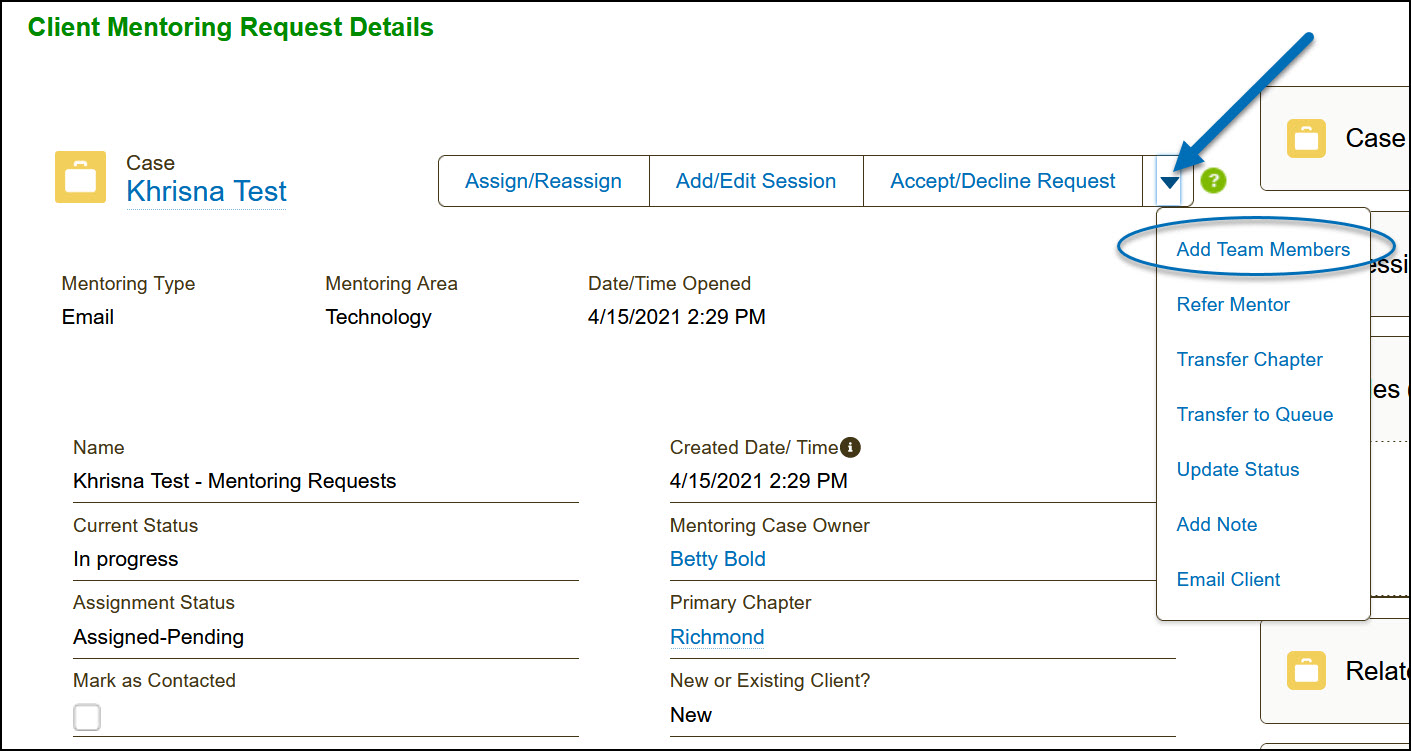Image resolution: width=1411 pixels, height=751 pixels.
Task: Toggle the Mark as Contacted checkbox
Action: coord(87,717)
